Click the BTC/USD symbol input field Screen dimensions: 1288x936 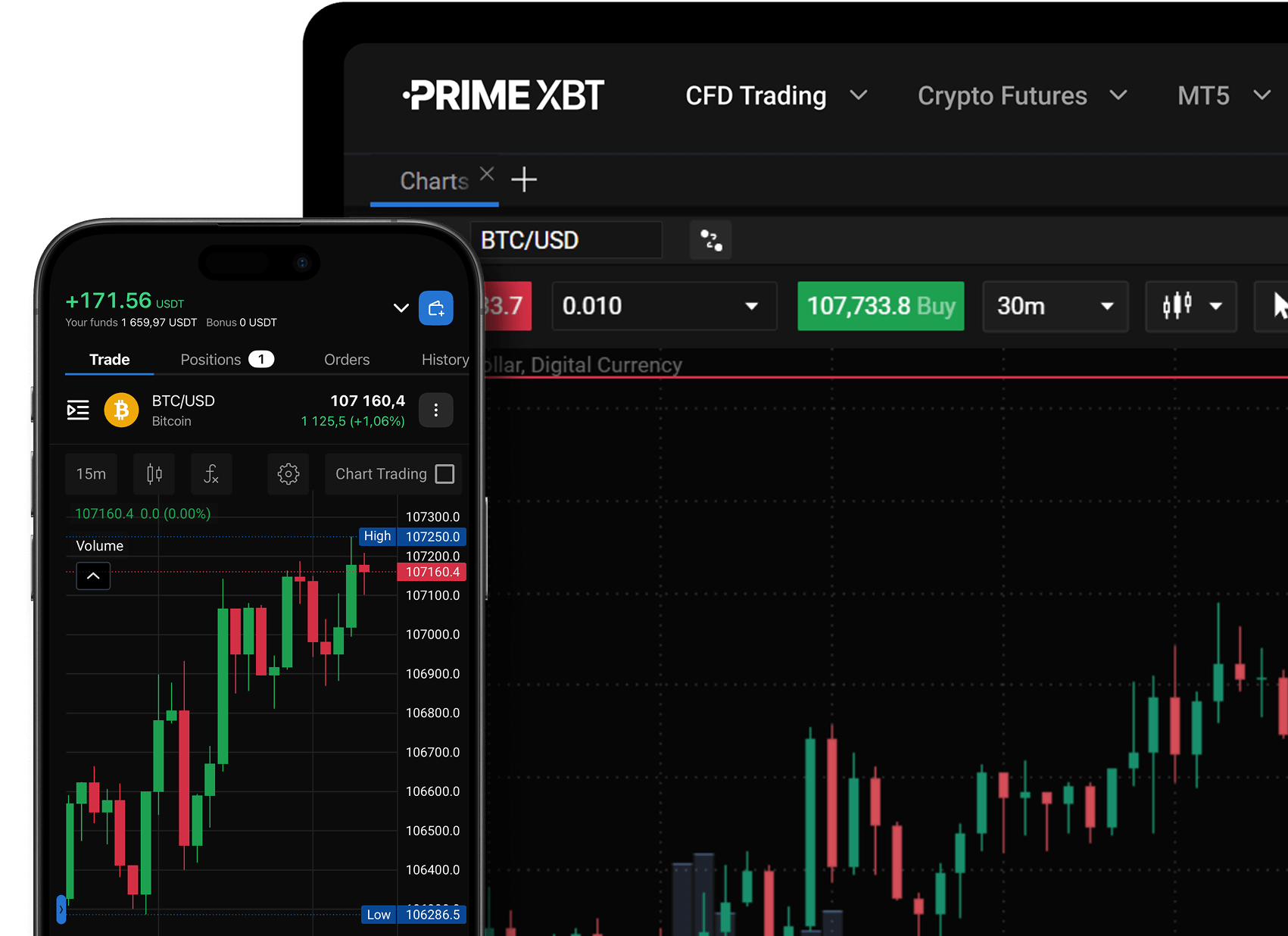coord(566,239)
